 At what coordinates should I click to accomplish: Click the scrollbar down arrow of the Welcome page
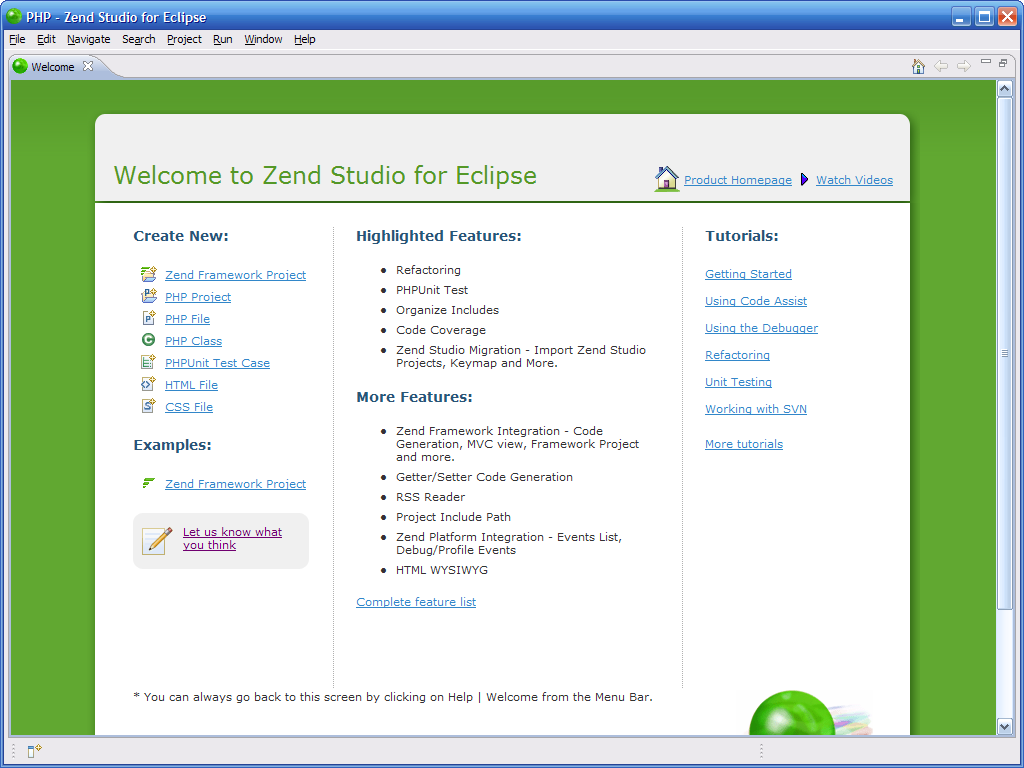pos(1005,726)
